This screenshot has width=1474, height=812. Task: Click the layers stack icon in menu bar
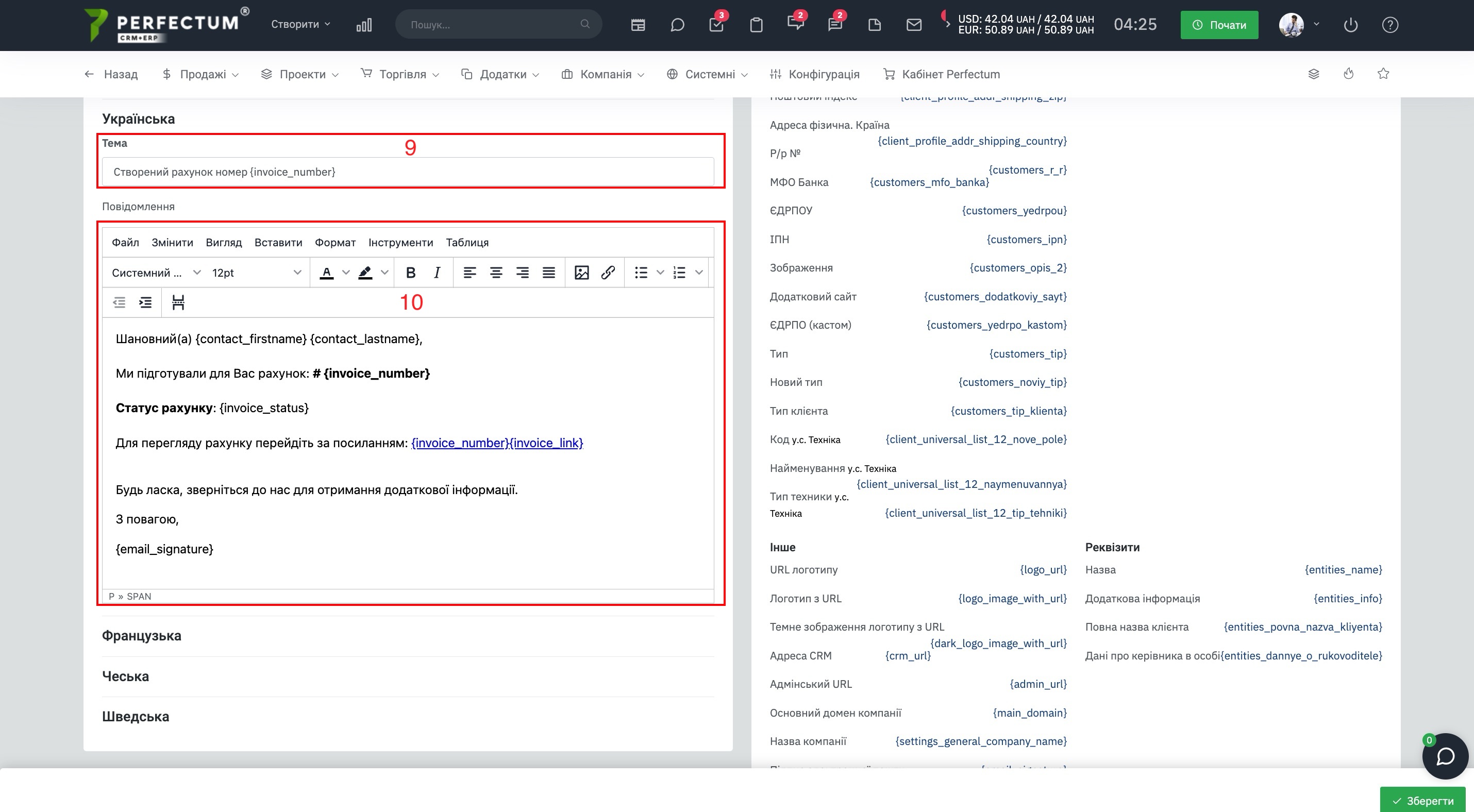coord(1314,74)
